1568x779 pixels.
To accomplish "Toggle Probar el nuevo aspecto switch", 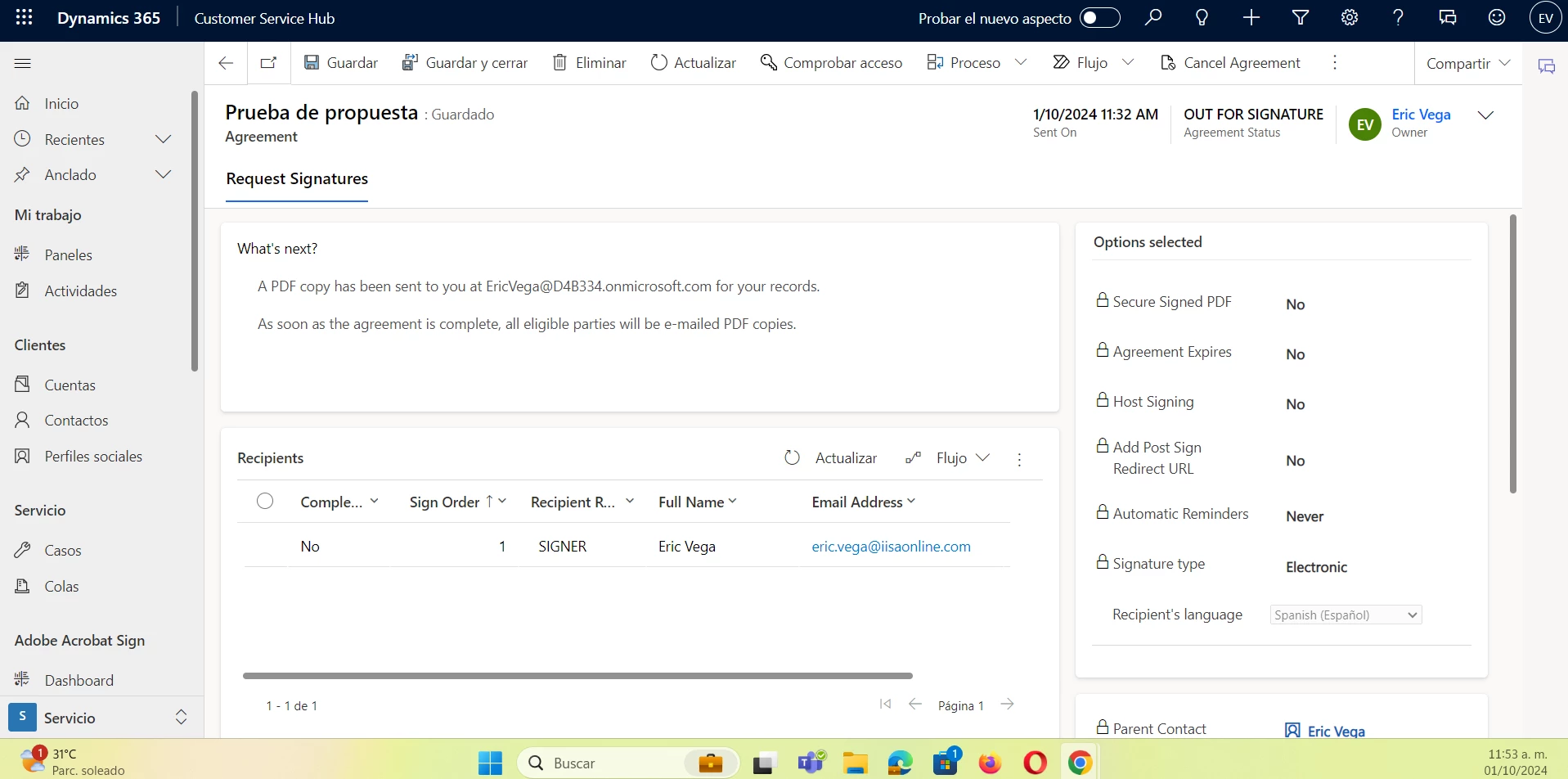I will pyautogui.click(x=1099, y=18).
